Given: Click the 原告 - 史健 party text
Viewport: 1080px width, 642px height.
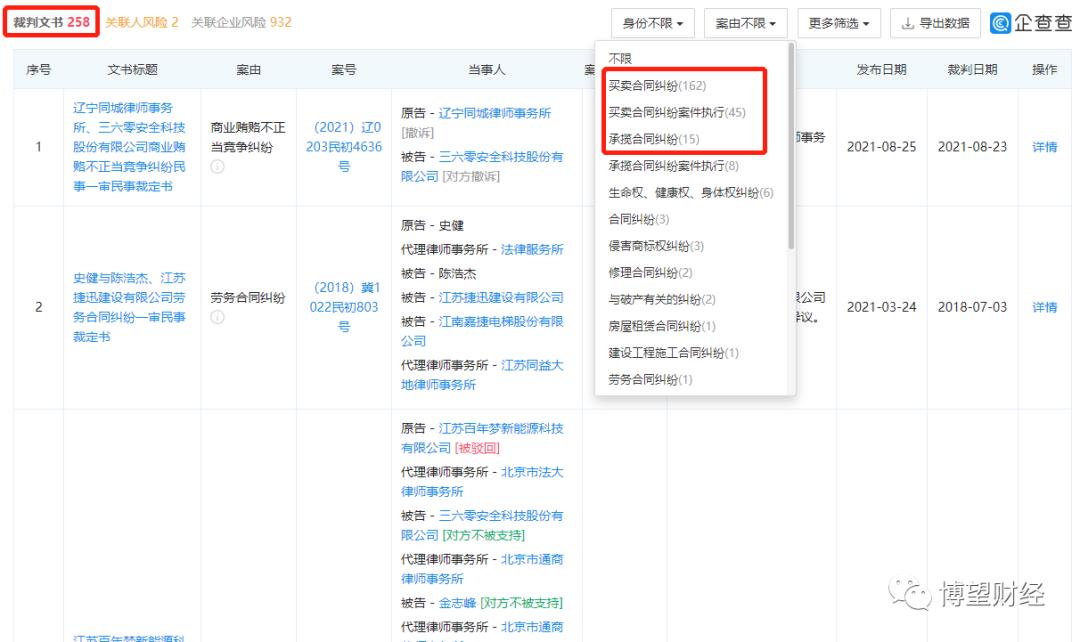Looking at the screenshot, I should 433,225.
